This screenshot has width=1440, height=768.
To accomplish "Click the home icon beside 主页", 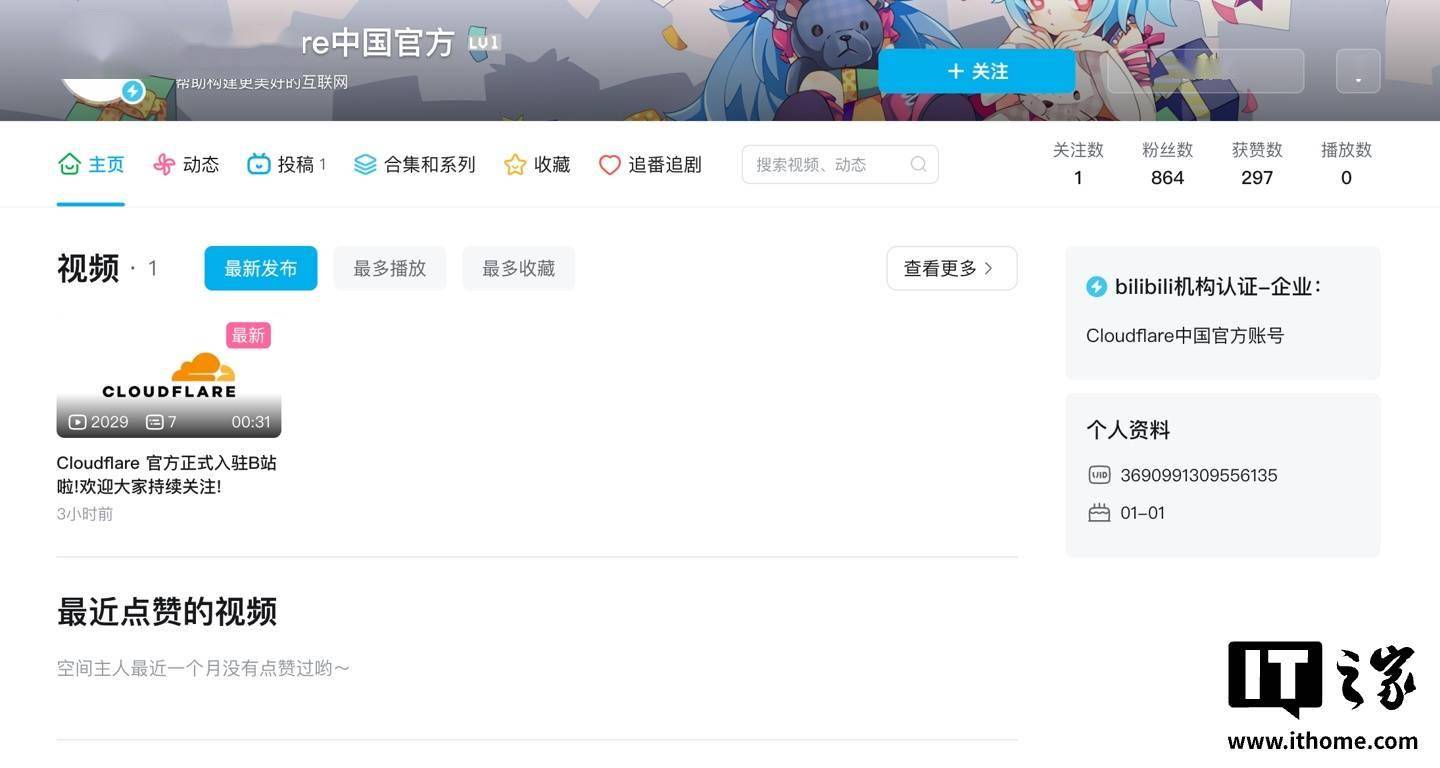I will click(x=69, y=164).
